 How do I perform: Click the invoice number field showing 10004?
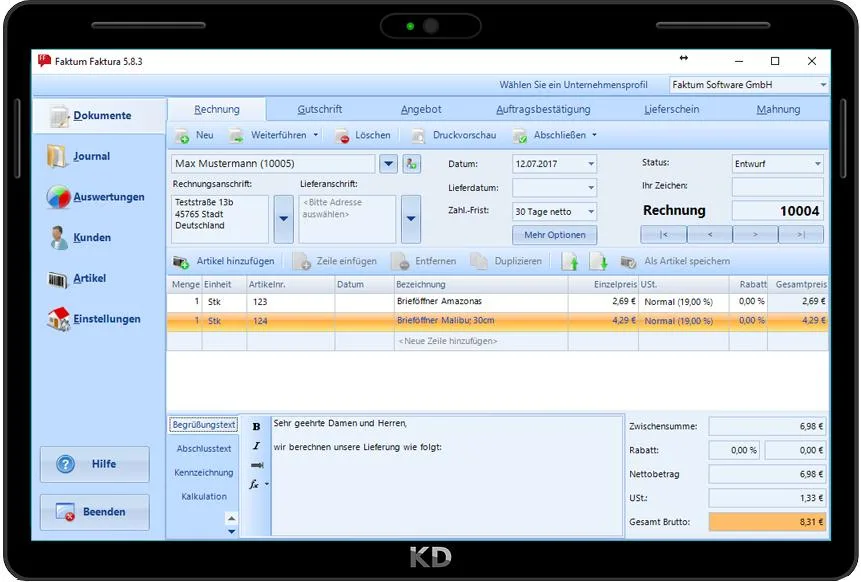point(778,211)
